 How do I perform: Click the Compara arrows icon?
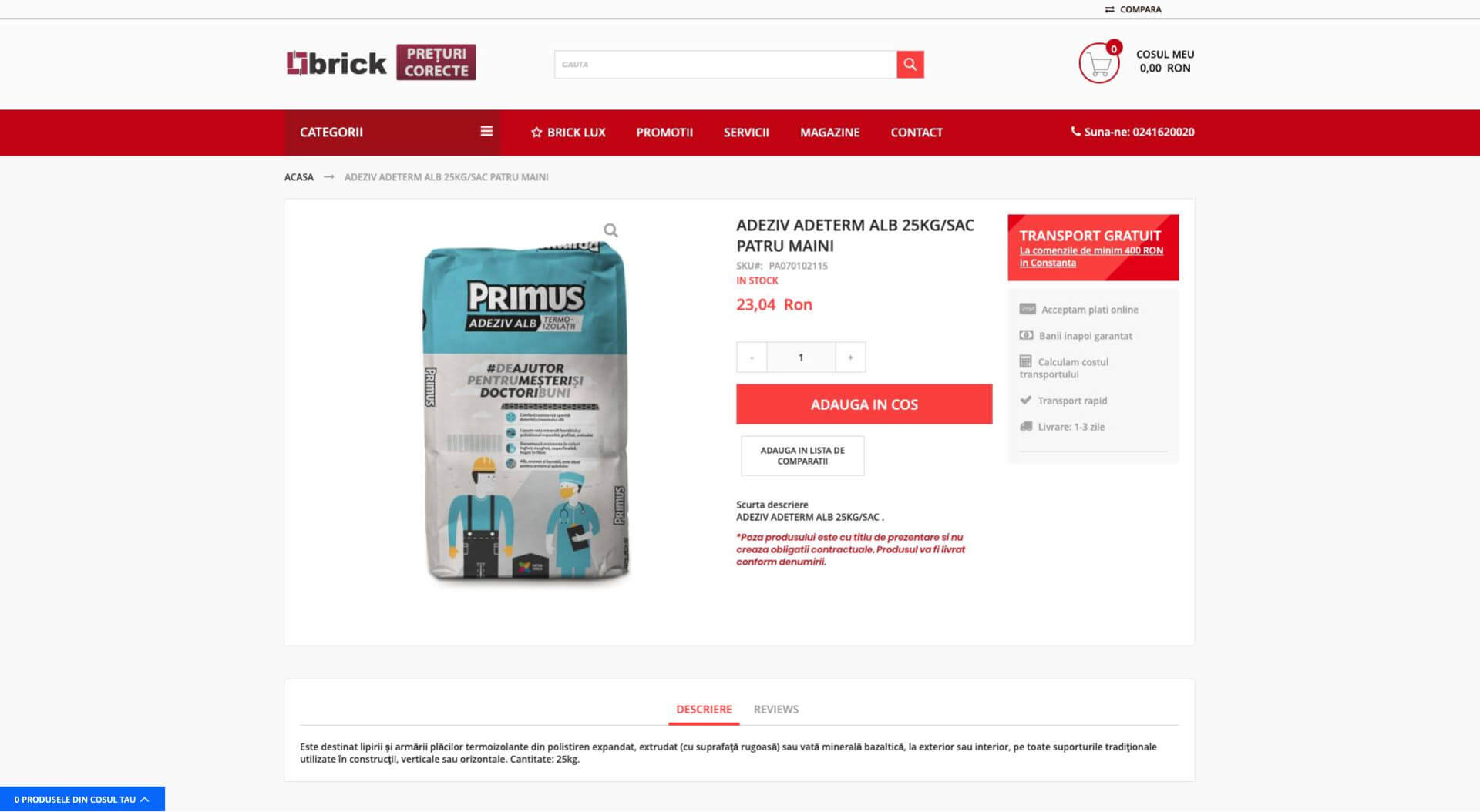1109,10
